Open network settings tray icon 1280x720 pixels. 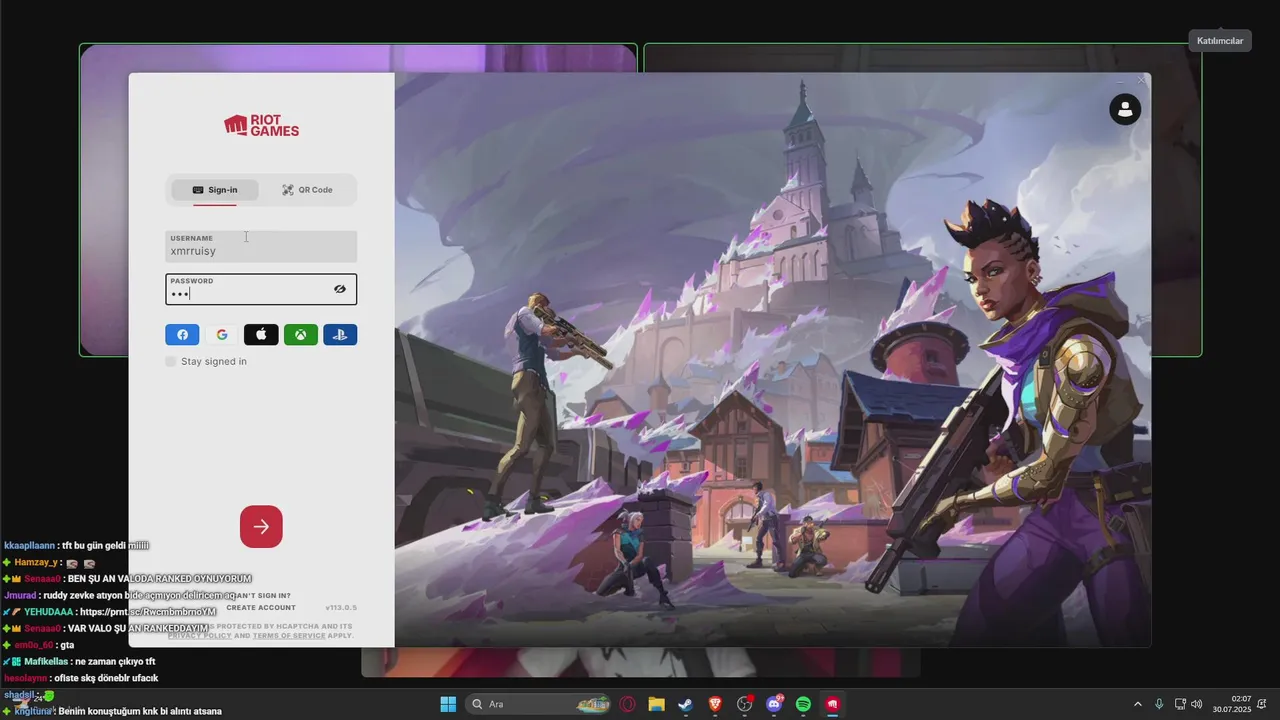tap(1180, 704)
